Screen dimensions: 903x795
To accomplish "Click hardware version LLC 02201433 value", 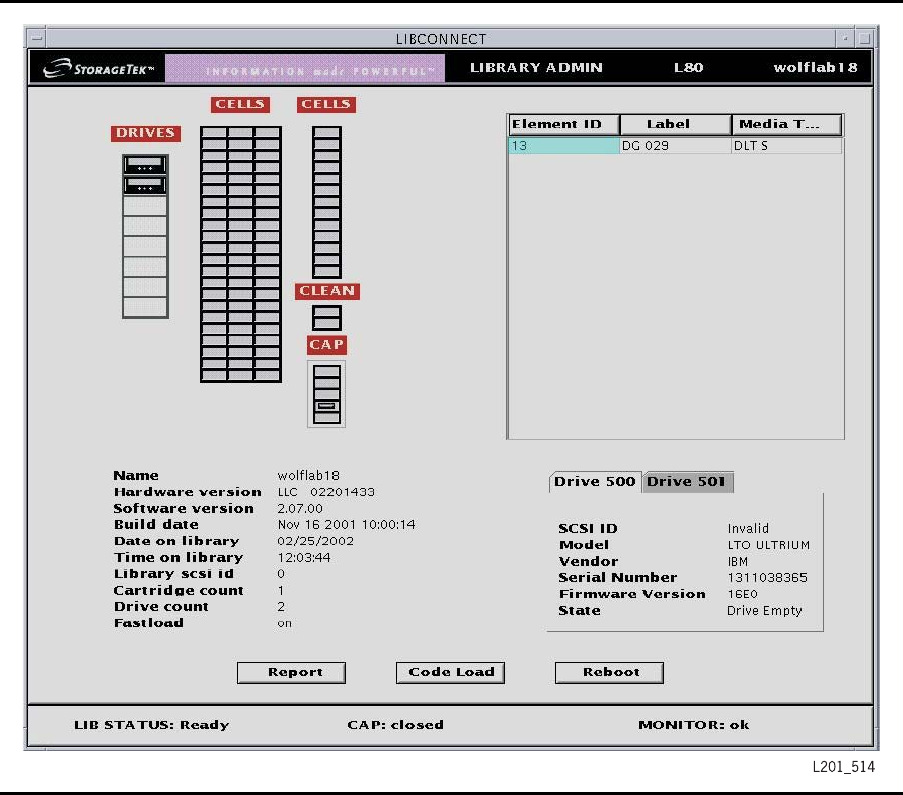I will pos(326,492).
